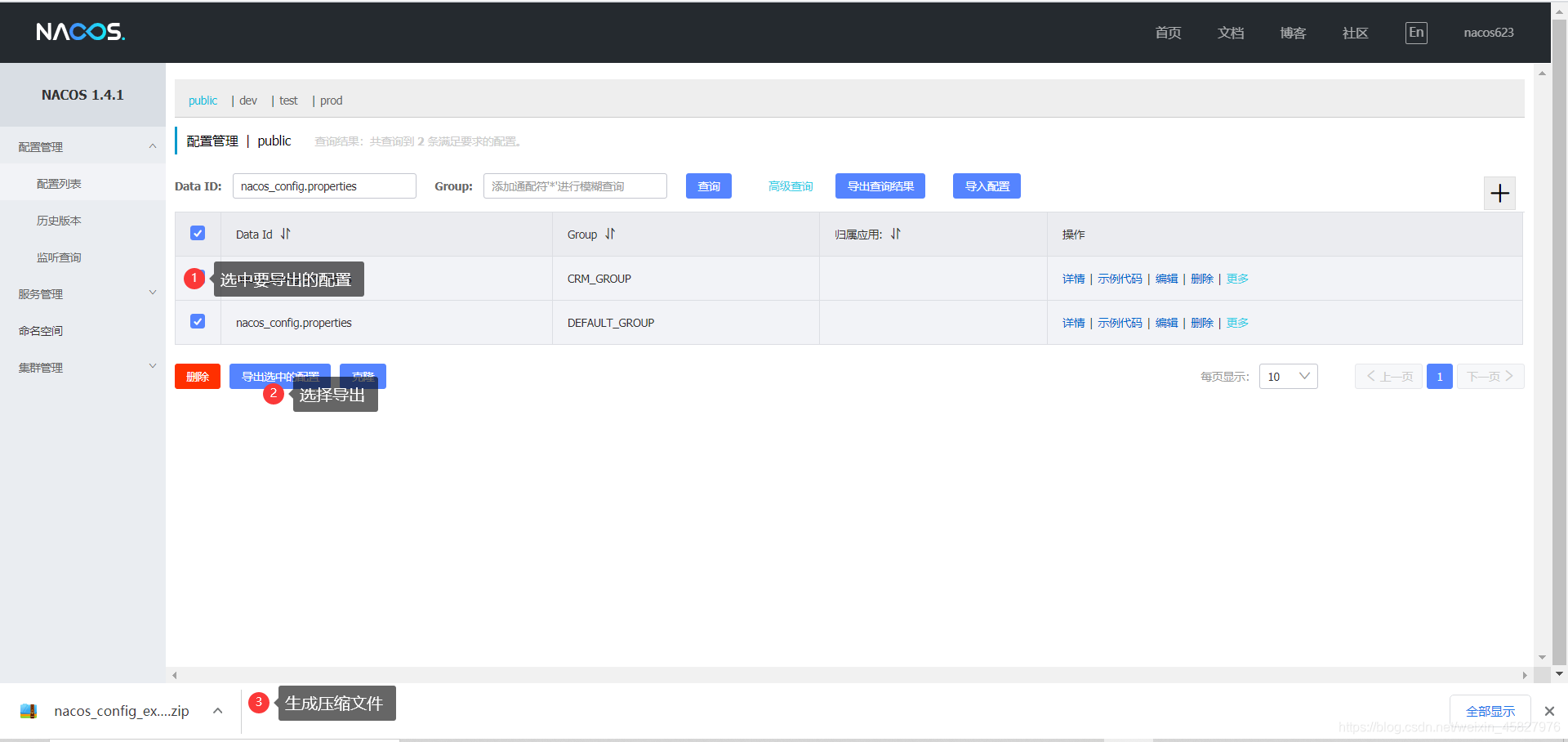Open 配置列表 in the sidebar
Viewport: 1568px width, 742px height.
pos(59,184)
